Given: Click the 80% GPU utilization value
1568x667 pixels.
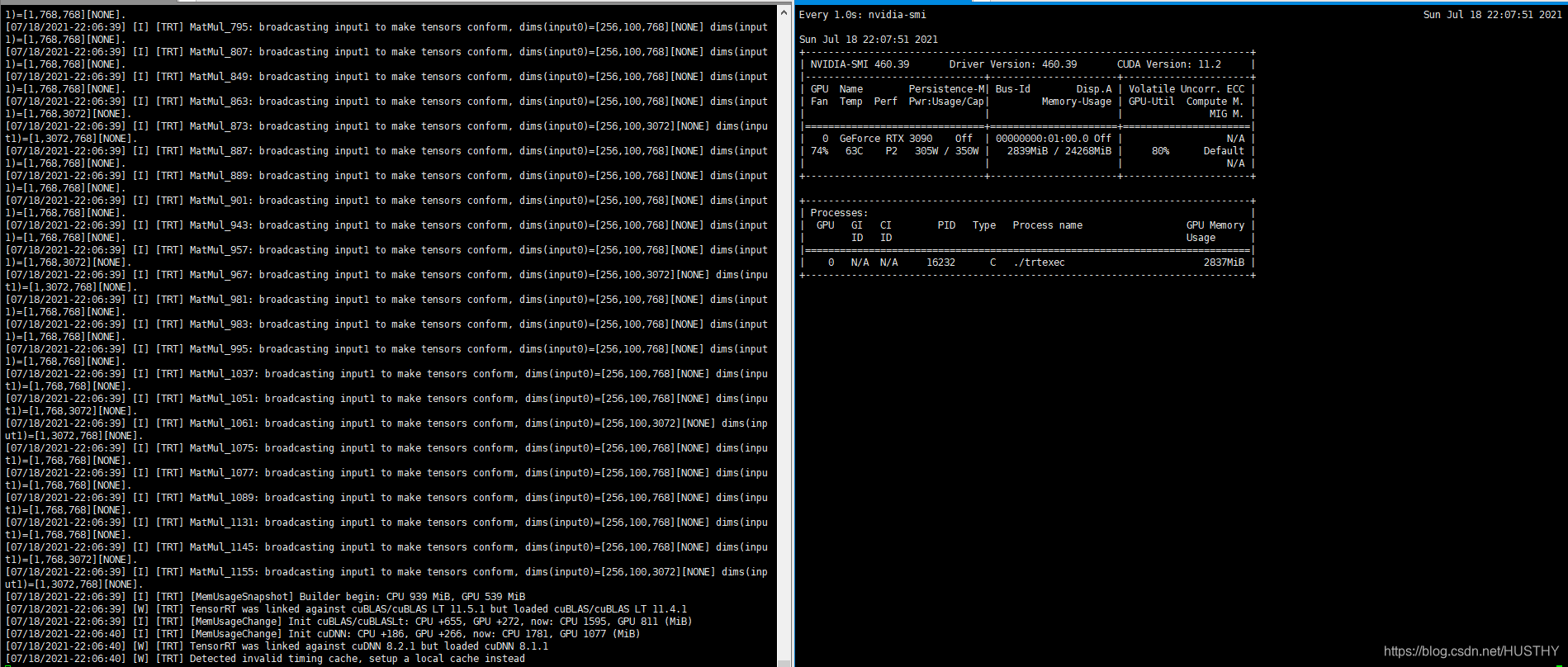Looking at the screenshot, I should coord(1160,151).
